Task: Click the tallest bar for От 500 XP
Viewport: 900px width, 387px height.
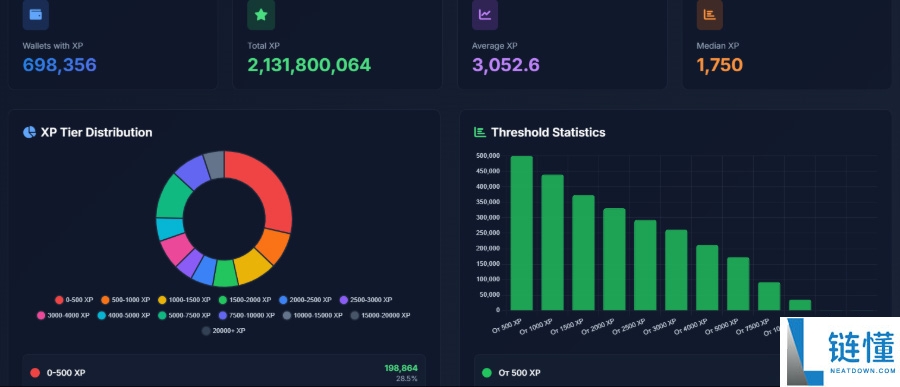Action: tap(521, 233)
